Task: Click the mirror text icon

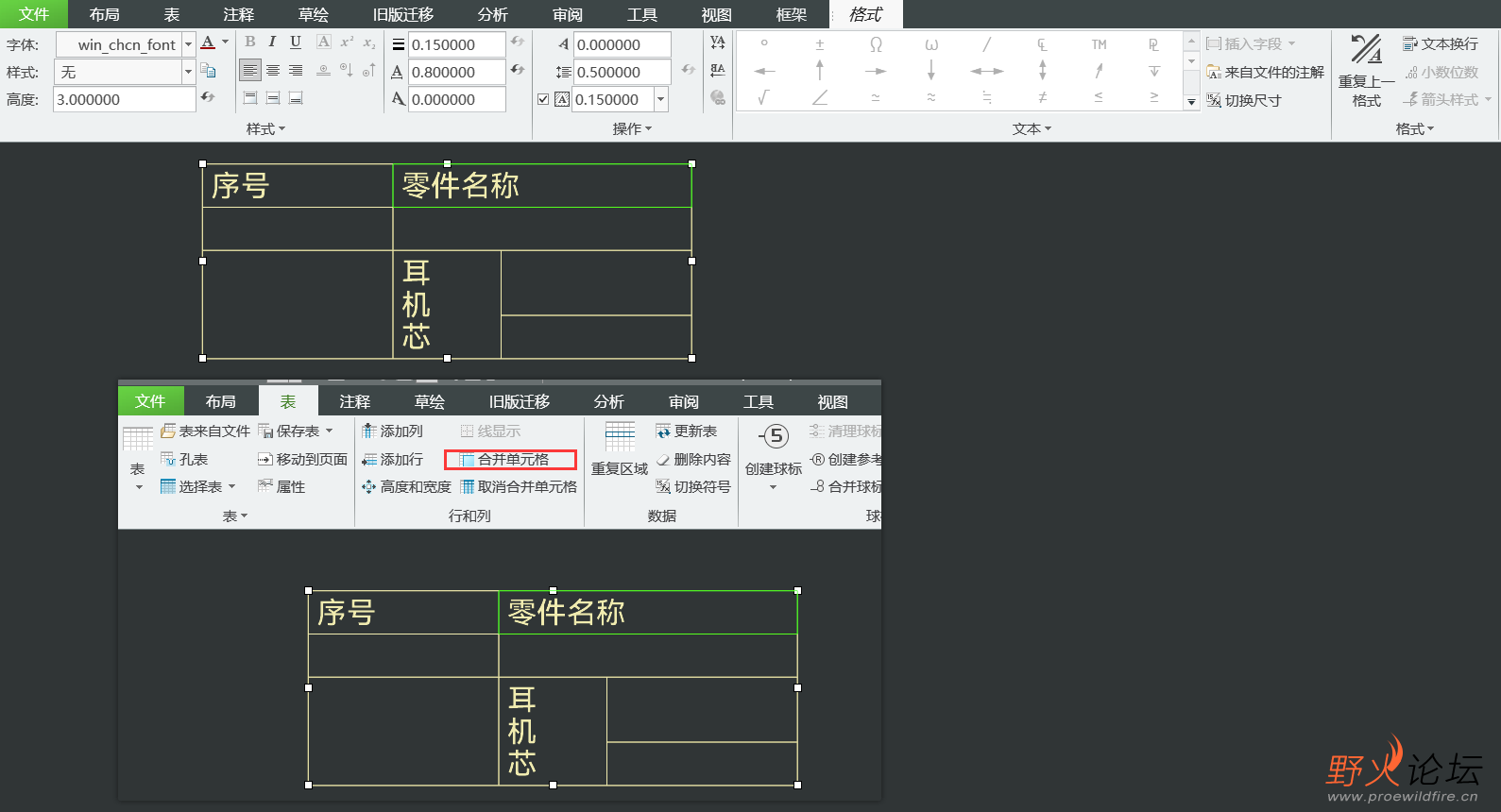Action: (718, 70)
